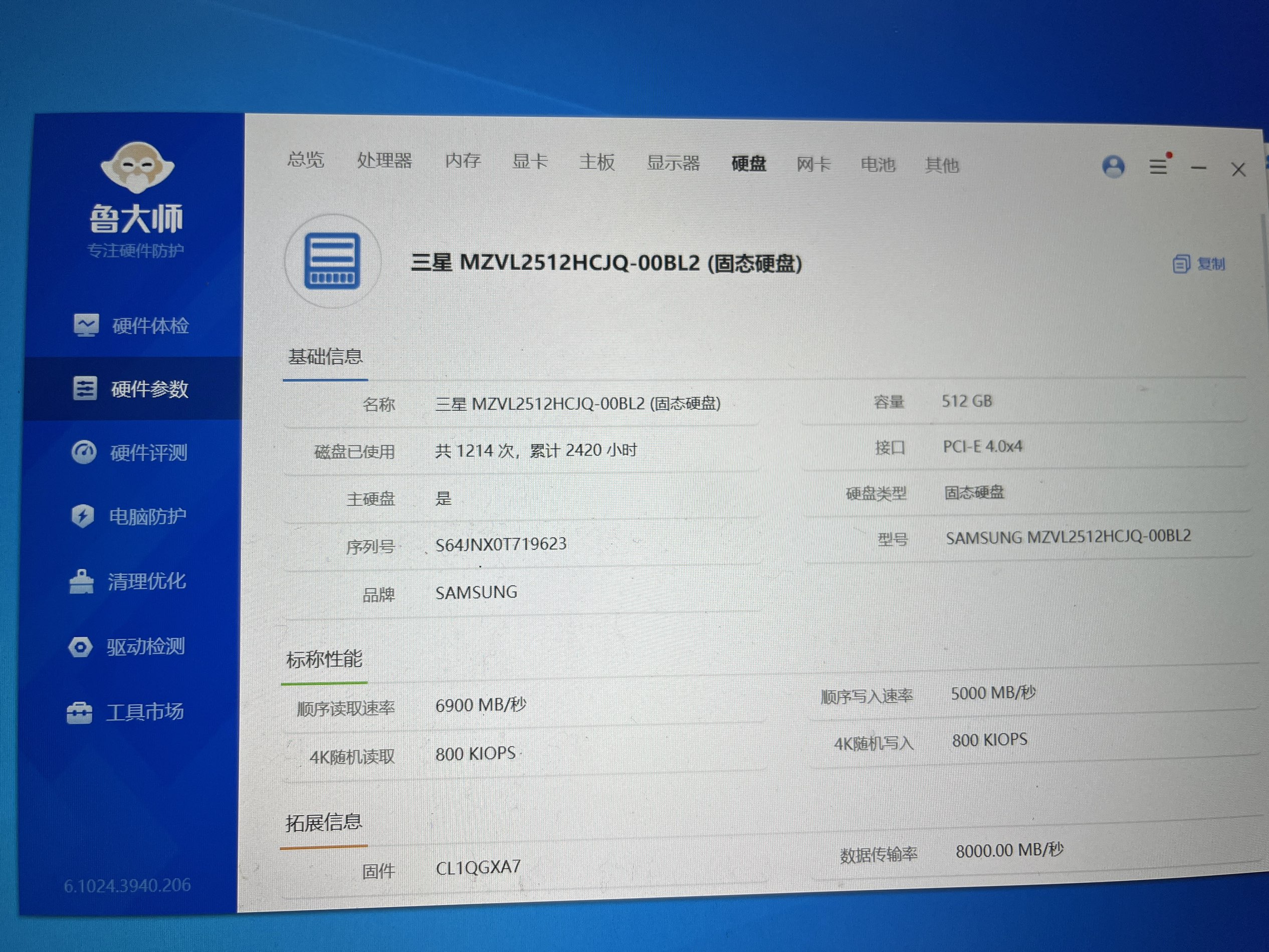
Task: Click the 标称性能 section header
Action: [x=324, y=659]
